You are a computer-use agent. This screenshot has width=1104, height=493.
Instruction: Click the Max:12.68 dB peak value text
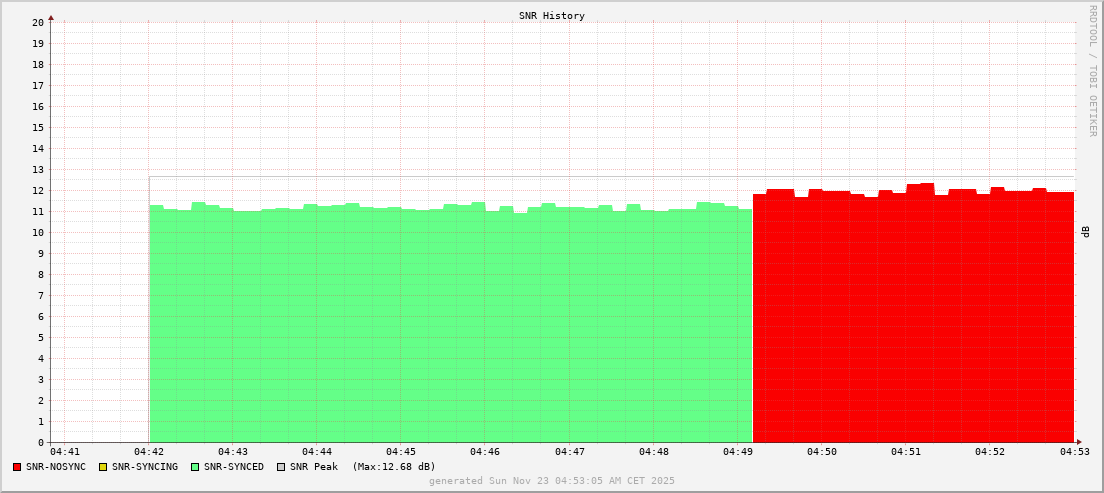pos(393,467)
